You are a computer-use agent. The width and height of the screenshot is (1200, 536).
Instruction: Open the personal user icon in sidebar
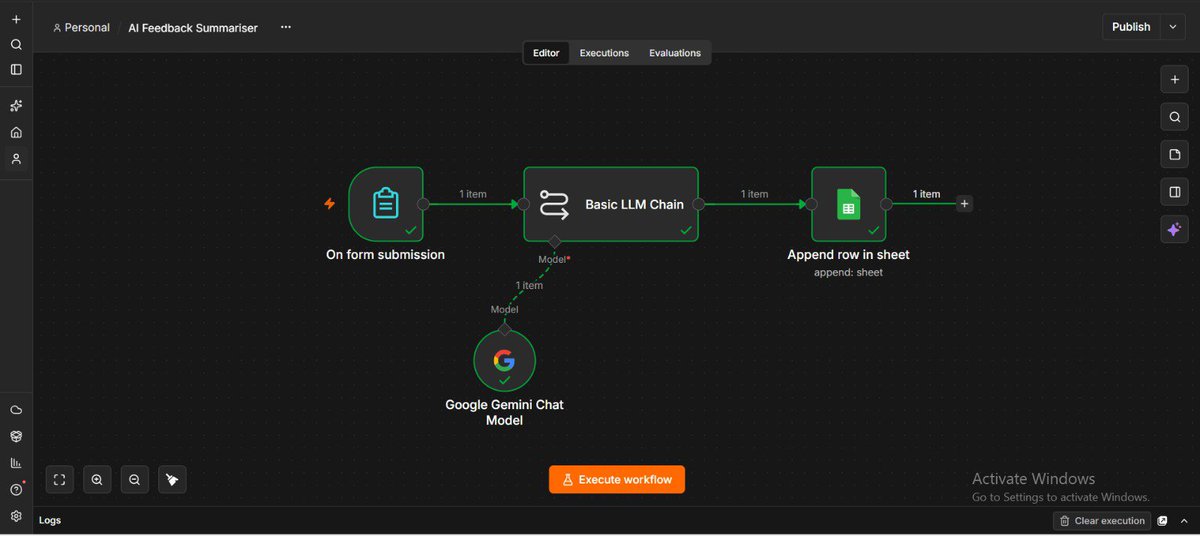pyautogui.click(x=16, y=159)
